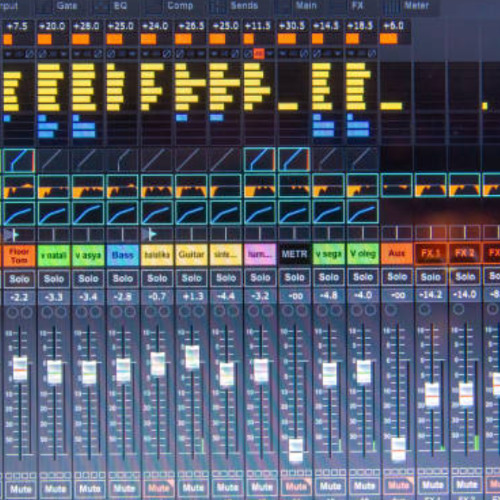The image size is (500, 500).
Task: Switch to the Comp tab
Action: click(x=180, y=6)
